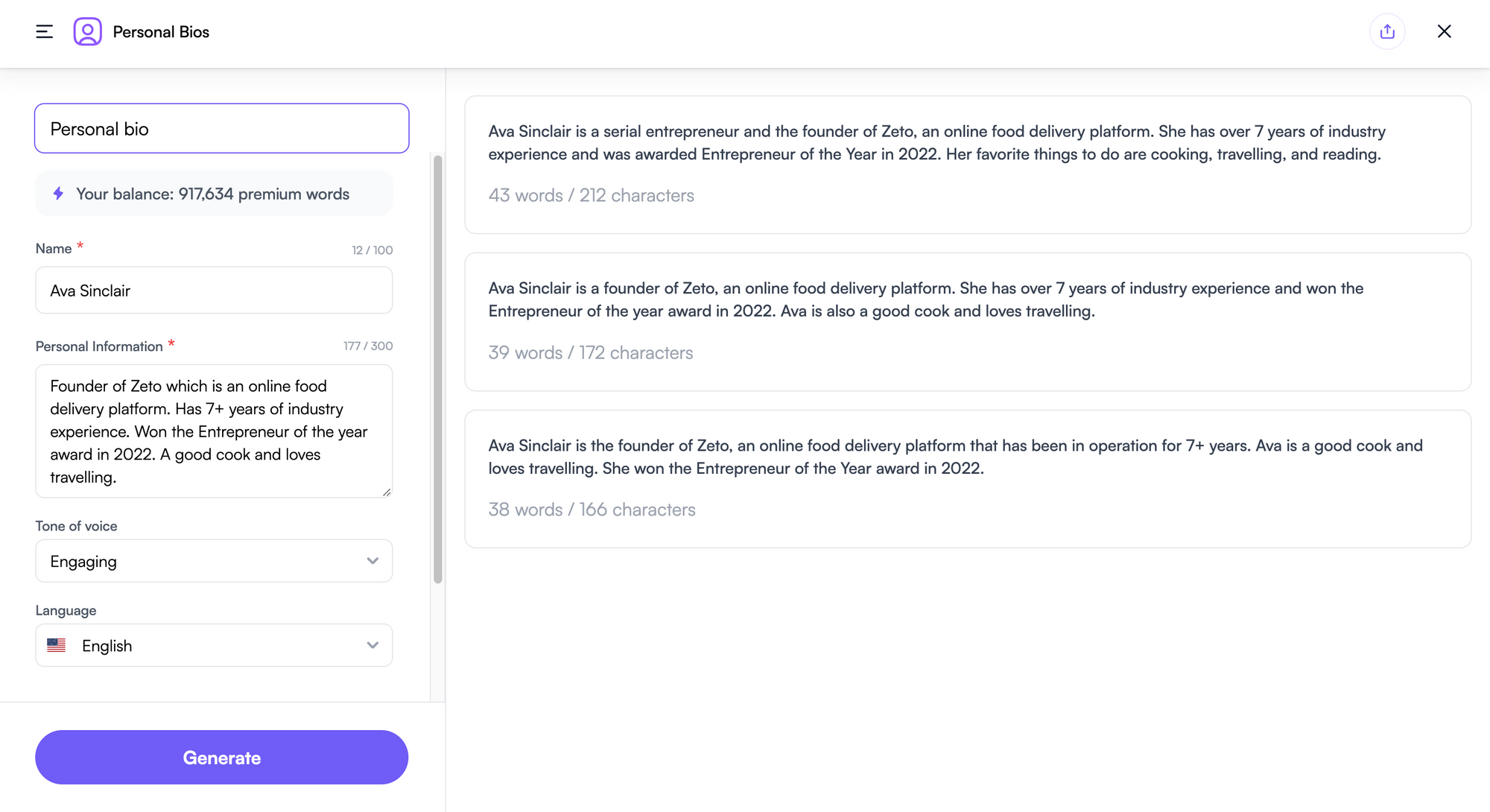Edit the Personal bio title field
This screenshot has height=812, width=1490.
[221, 128]
